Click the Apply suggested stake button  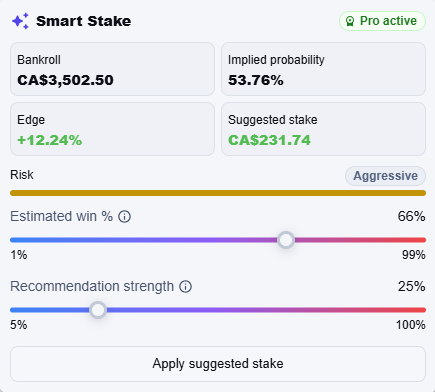coord(218,364)
